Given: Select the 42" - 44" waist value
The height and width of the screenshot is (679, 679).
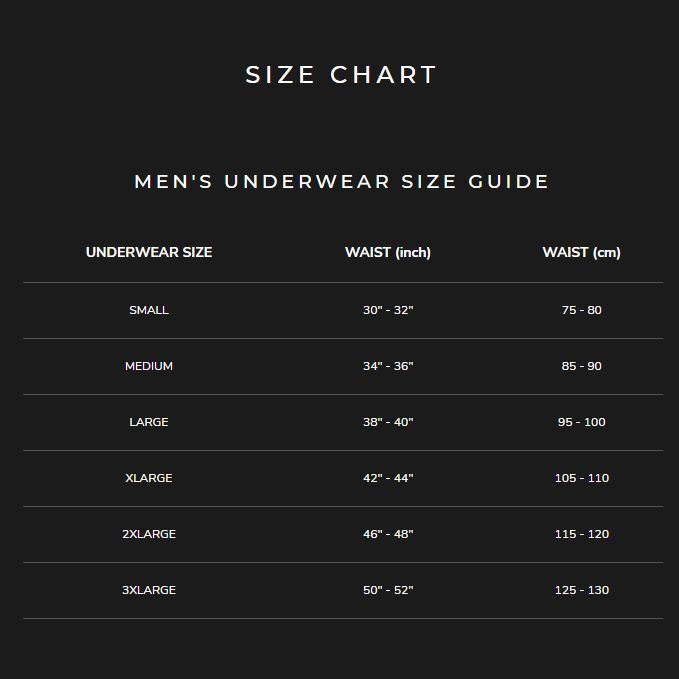Looking at the screenshot, I should [388, 478].
